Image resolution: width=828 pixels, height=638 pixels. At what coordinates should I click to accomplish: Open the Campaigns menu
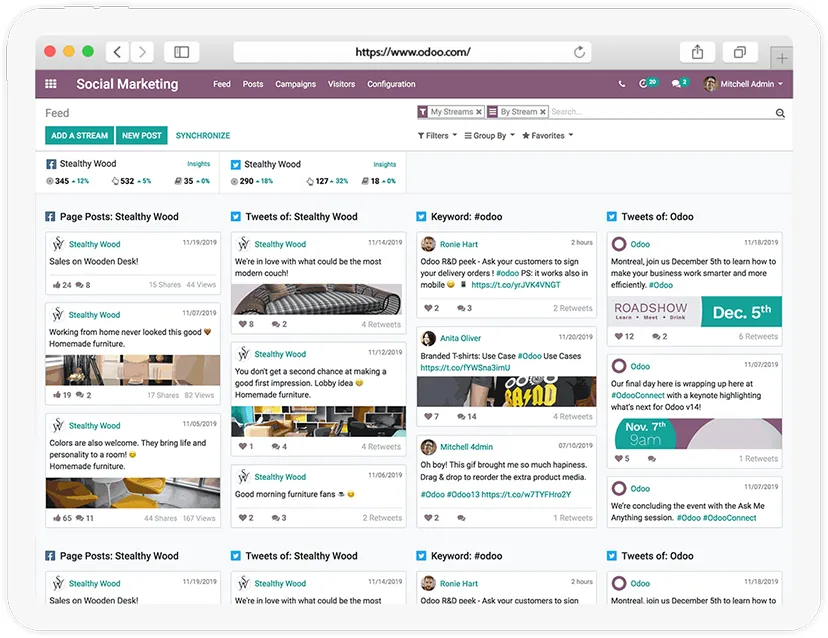pyautogui.click(x=295, y=84)
